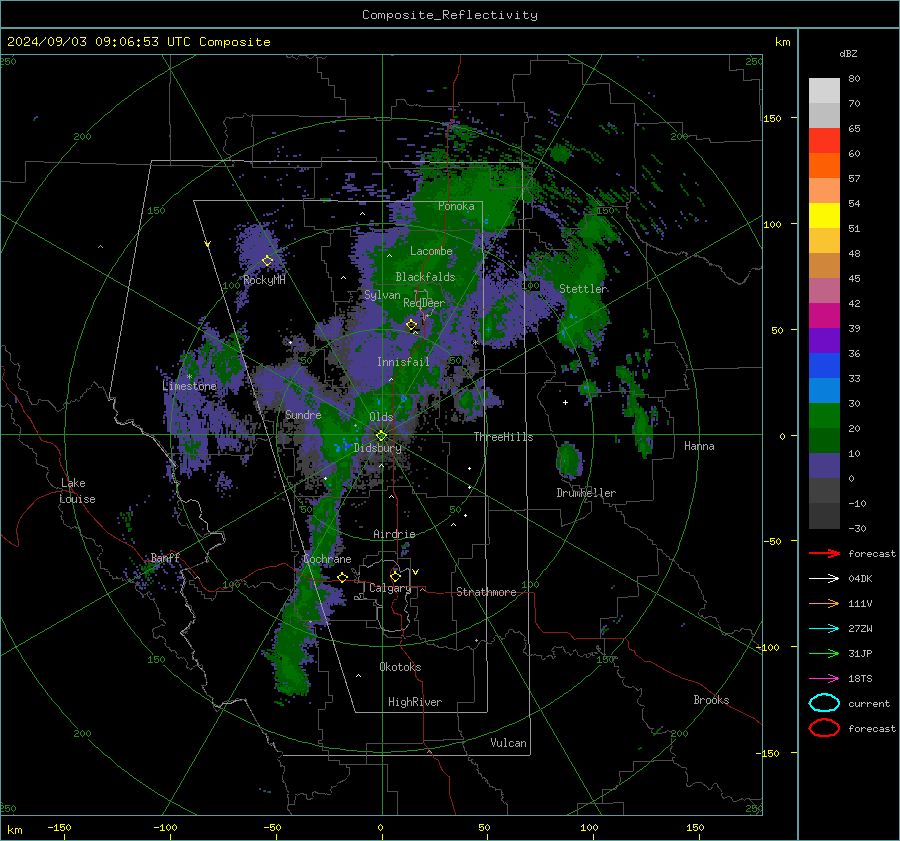
Task: Click the Olds city label
Action: pyautogui.click(x=381, y=417)
